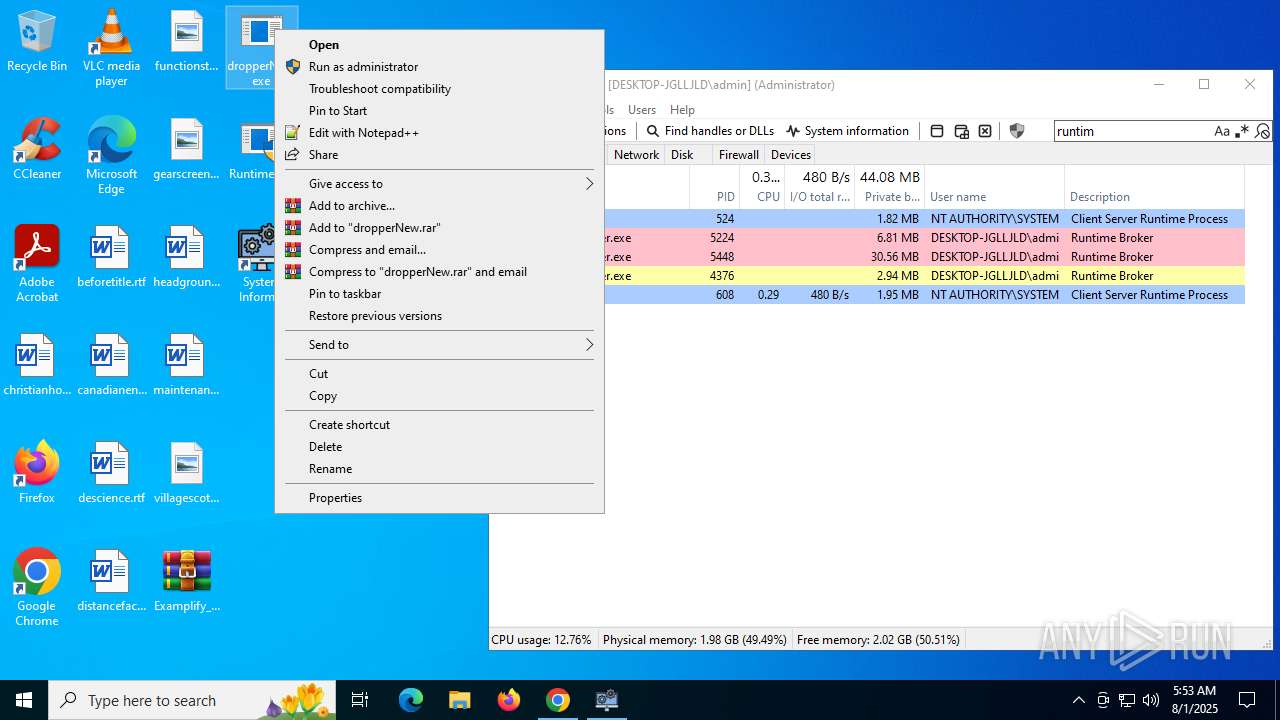Select the Microsoft Edge desktop shortcut

pyautogui.click(x=111, y=156)
